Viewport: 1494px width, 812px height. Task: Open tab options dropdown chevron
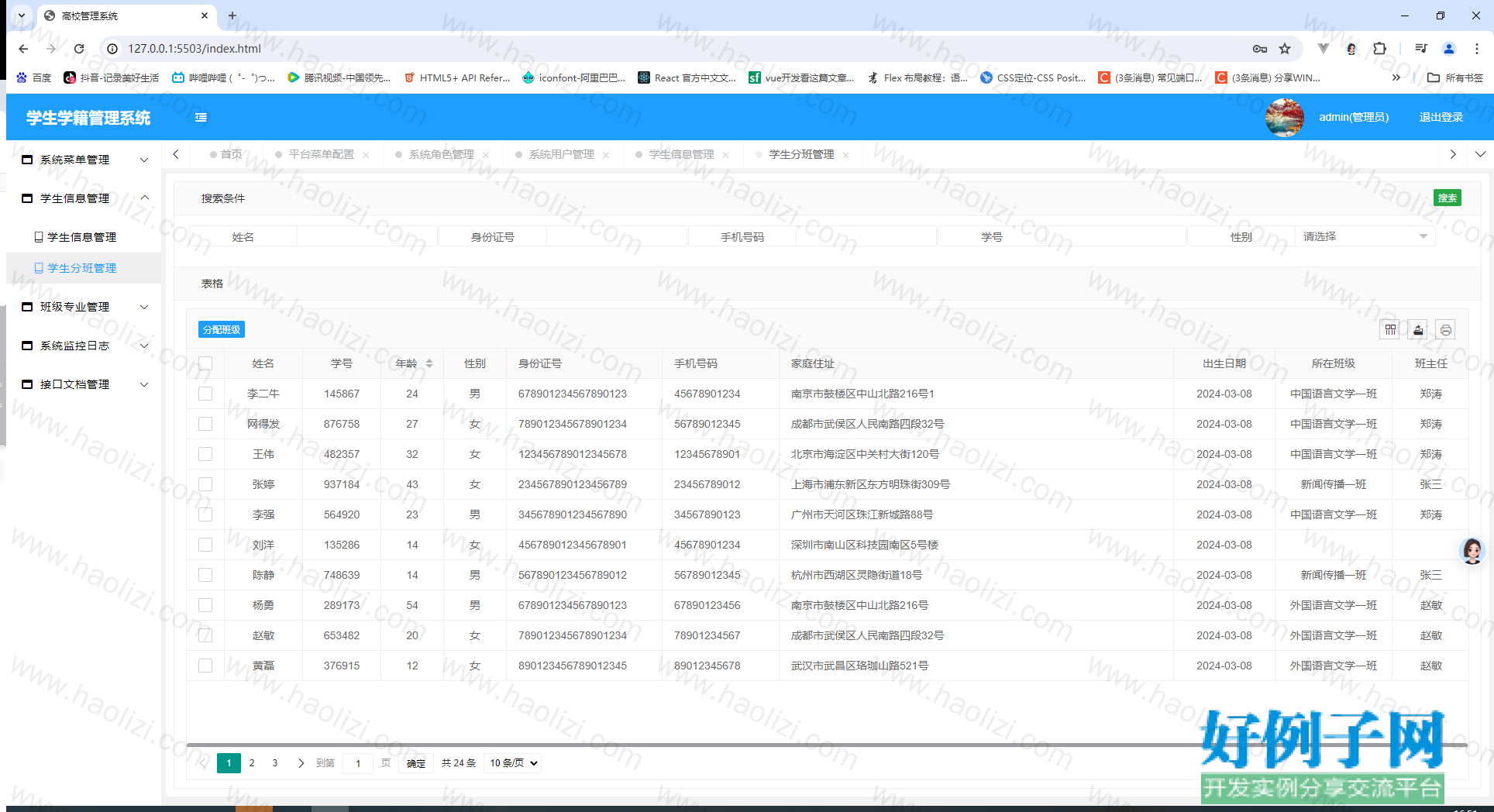click(1480, 154)
